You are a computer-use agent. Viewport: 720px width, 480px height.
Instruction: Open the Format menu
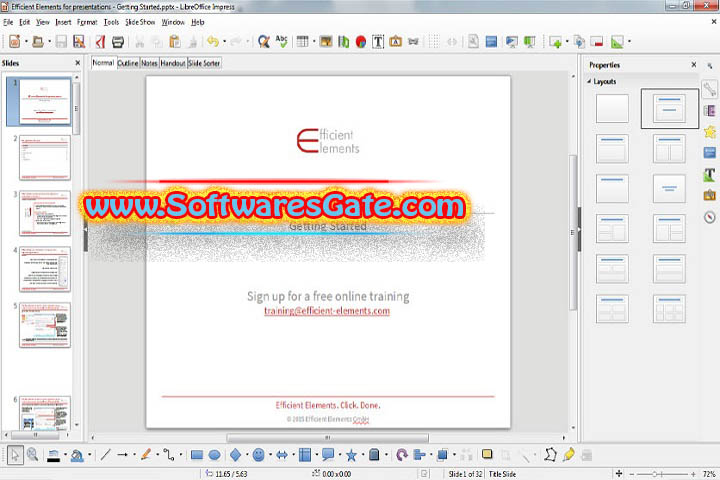click(87, 22)
